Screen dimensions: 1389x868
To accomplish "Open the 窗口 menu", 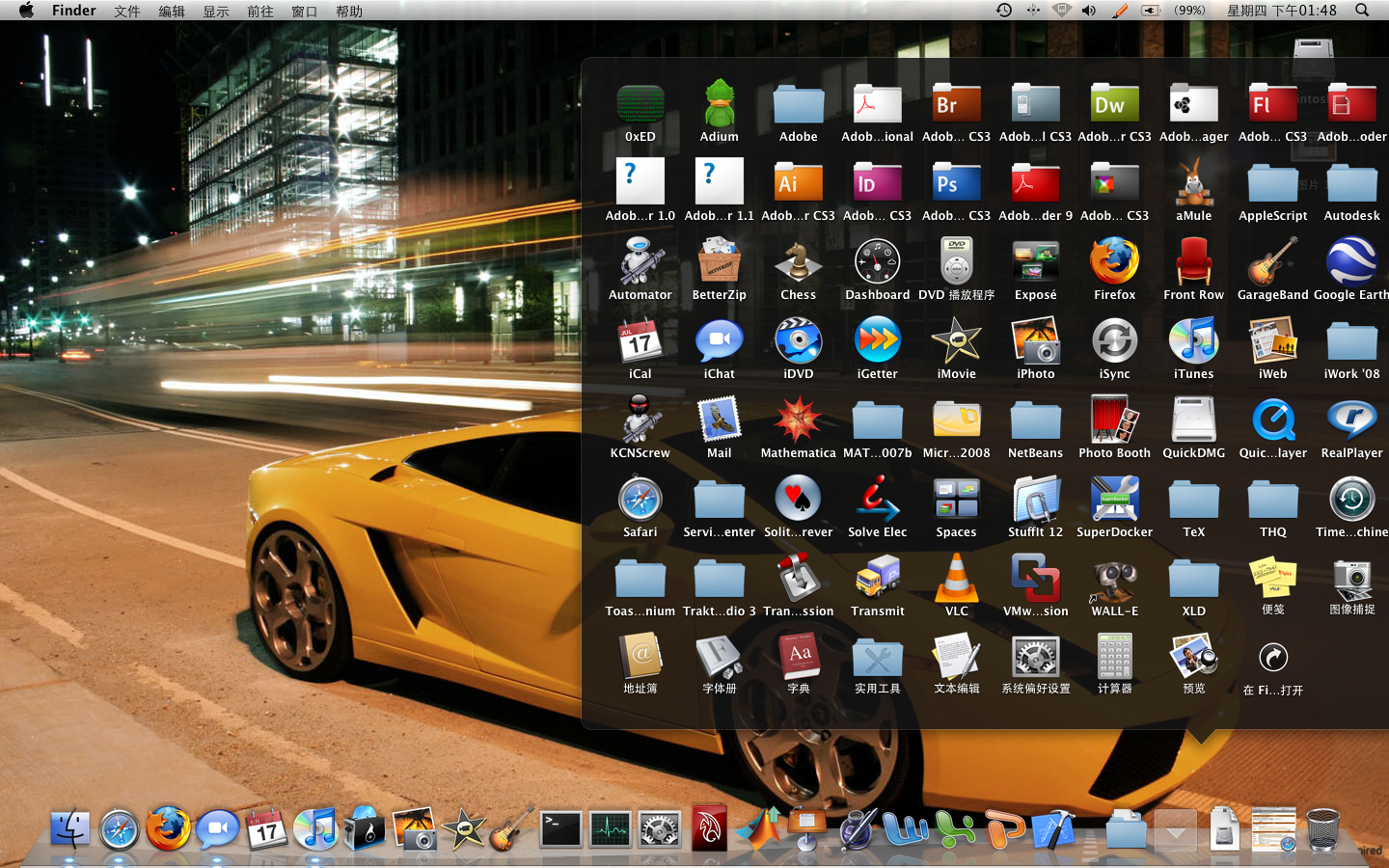I will coord(305,11).
